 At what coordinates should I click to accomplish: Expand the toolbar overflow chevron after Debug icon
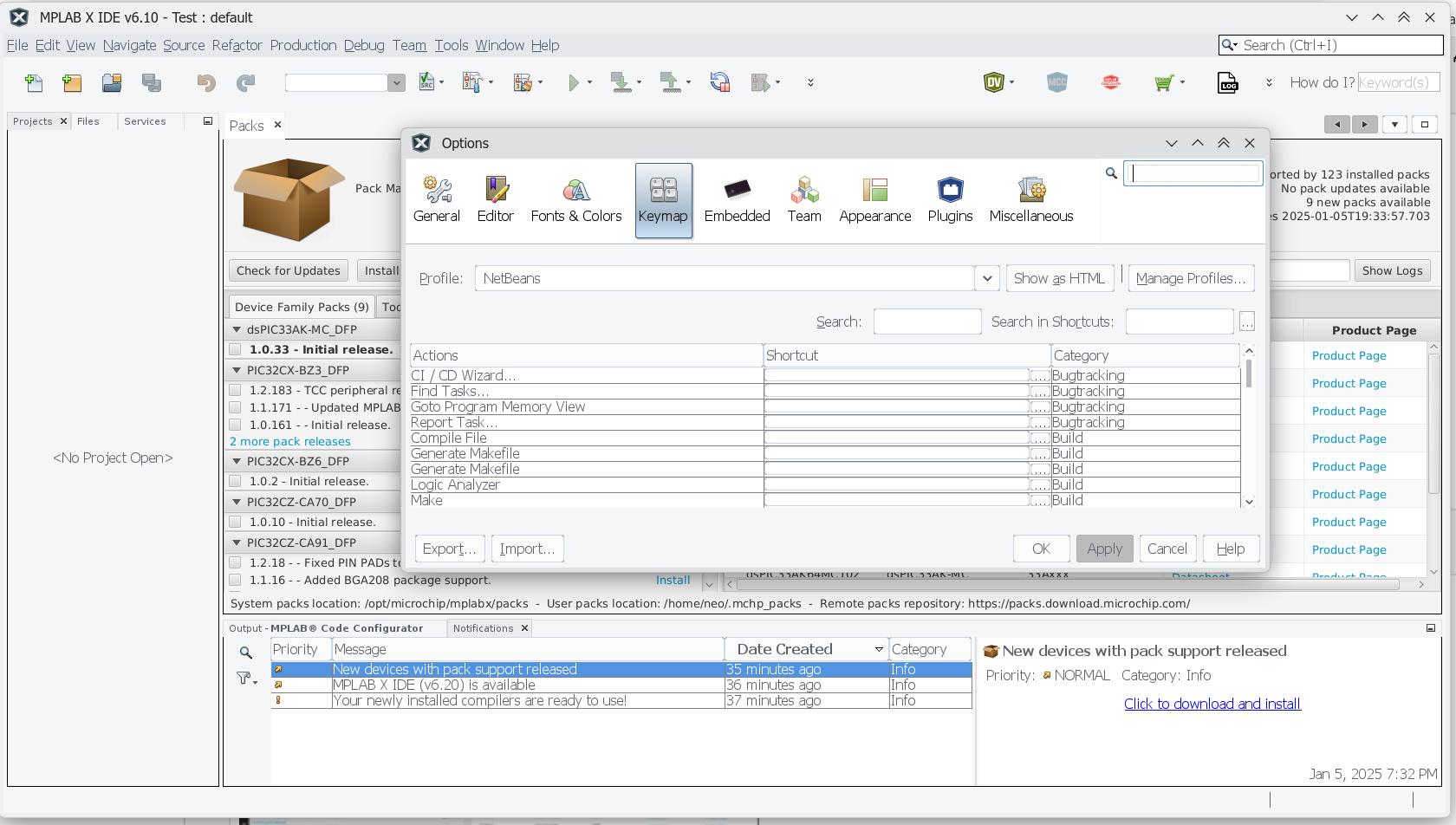[x=810, y=82]
